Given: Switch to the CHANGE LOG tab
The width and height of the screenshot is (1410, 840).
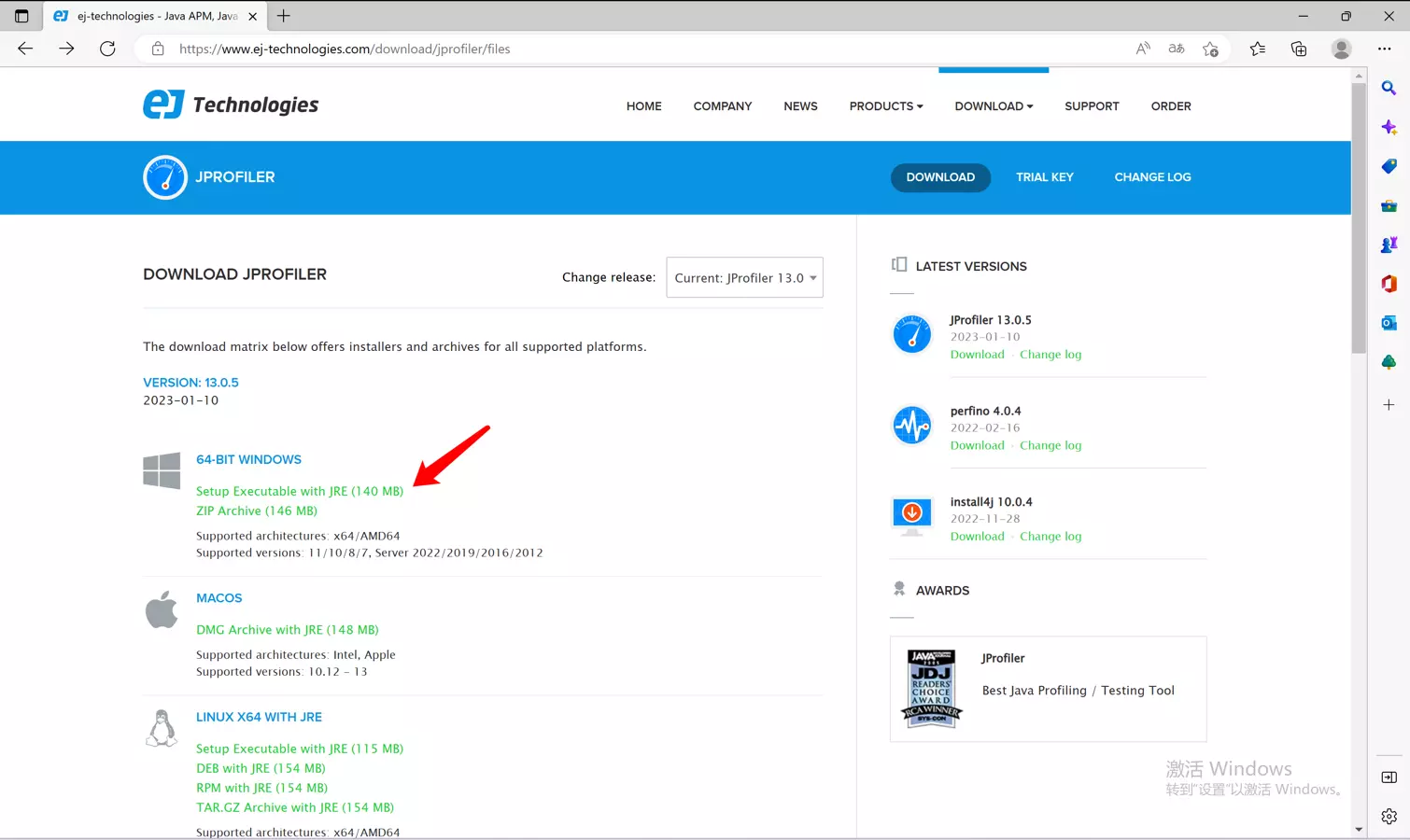Looking at the screenshot, I should (1152, 177).
